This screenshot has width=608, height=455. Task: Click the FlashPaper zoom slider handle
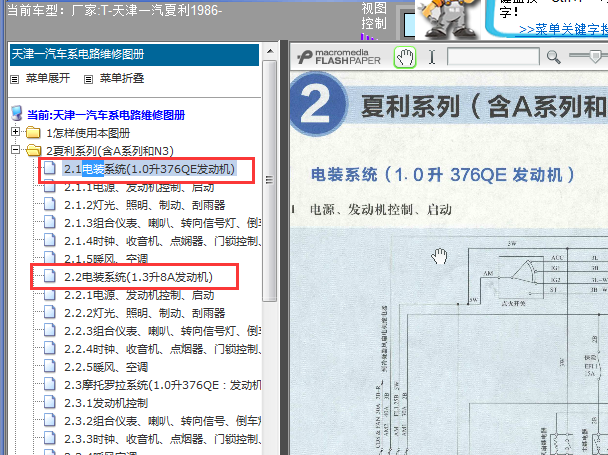595,56
